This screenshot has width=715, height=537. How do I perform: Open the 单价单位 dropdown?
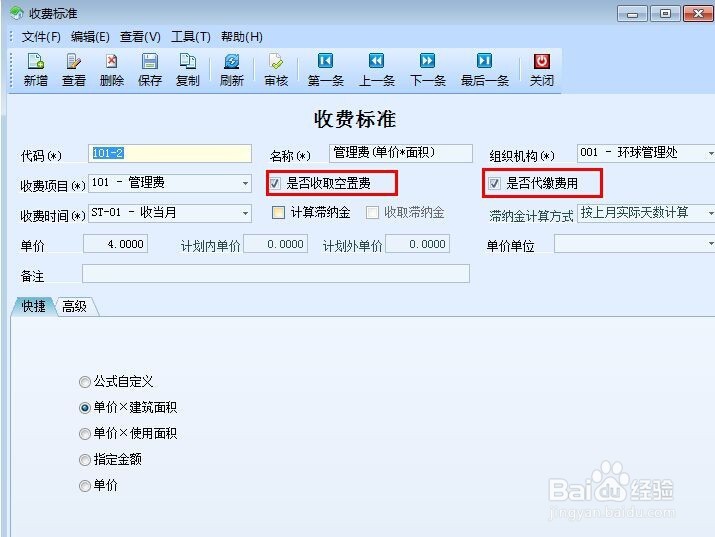710,243
